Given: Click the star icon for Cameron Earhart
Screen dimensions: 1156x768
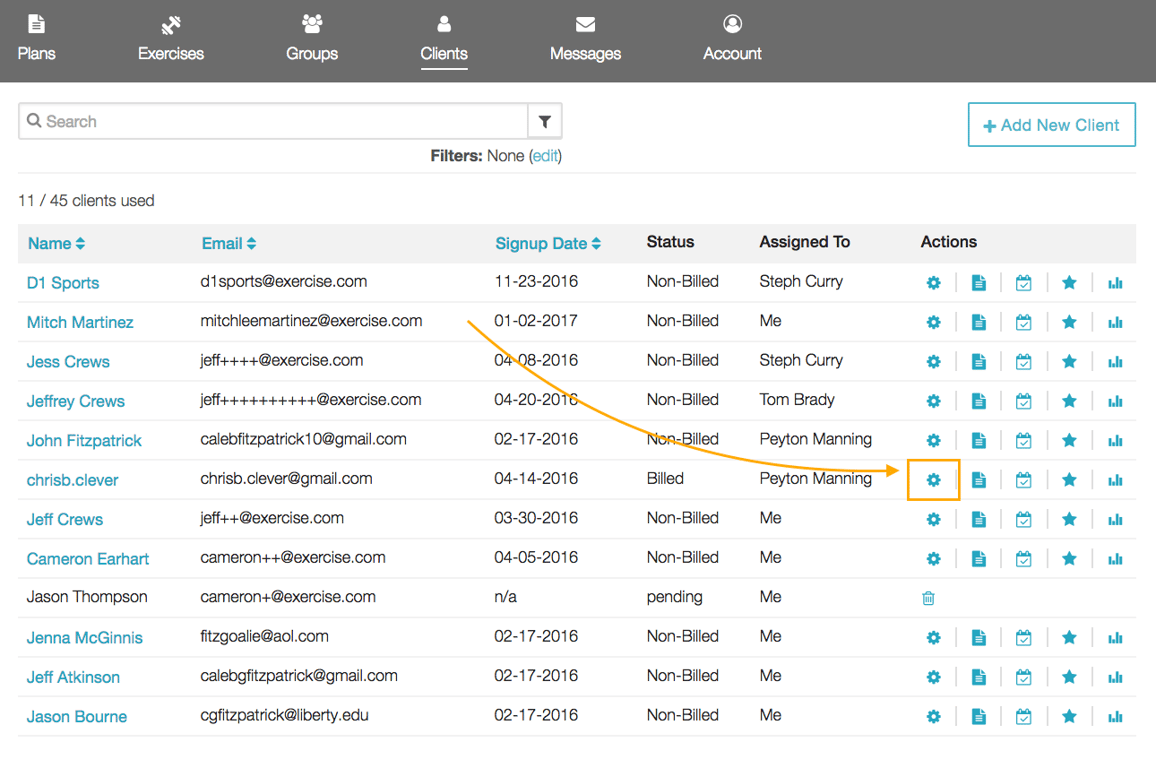Looking at the screenshot, I should [1069, 559].
